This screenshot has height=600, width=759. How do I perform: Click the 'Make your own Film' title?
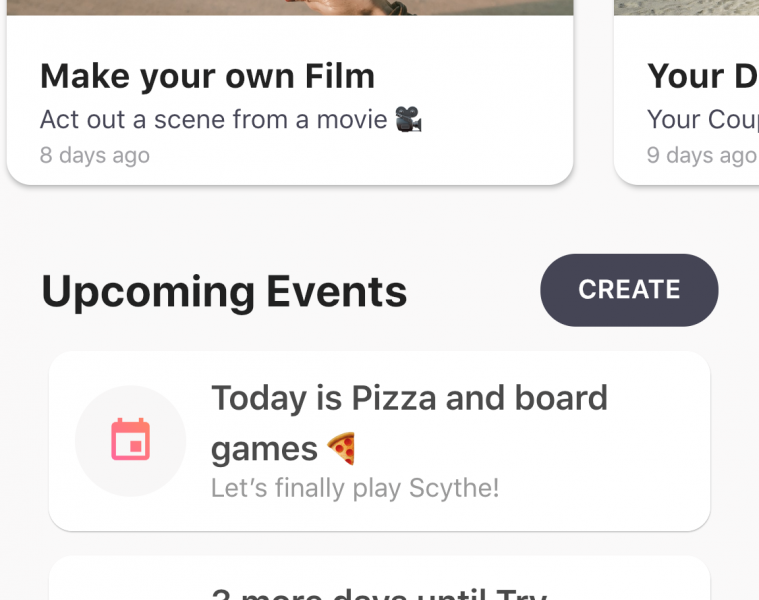pos(207,76)
